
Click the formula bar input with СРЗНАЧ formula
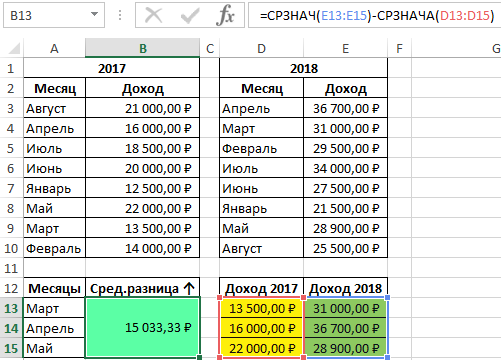tap(375, 15)
